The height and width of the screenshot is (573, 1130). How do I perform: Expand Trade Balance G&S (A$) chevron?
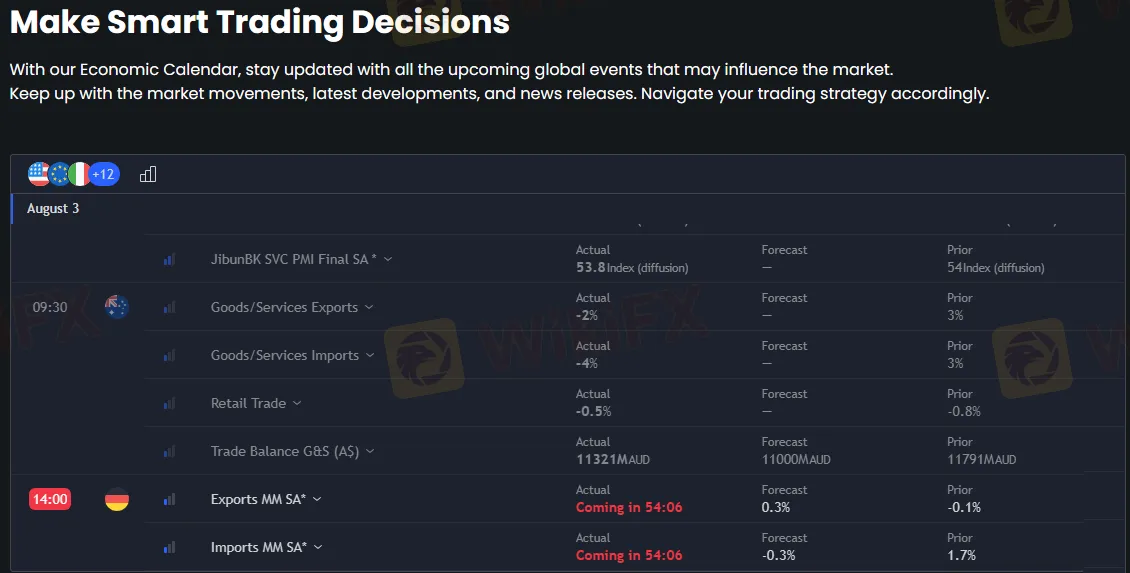click(370, 451)
